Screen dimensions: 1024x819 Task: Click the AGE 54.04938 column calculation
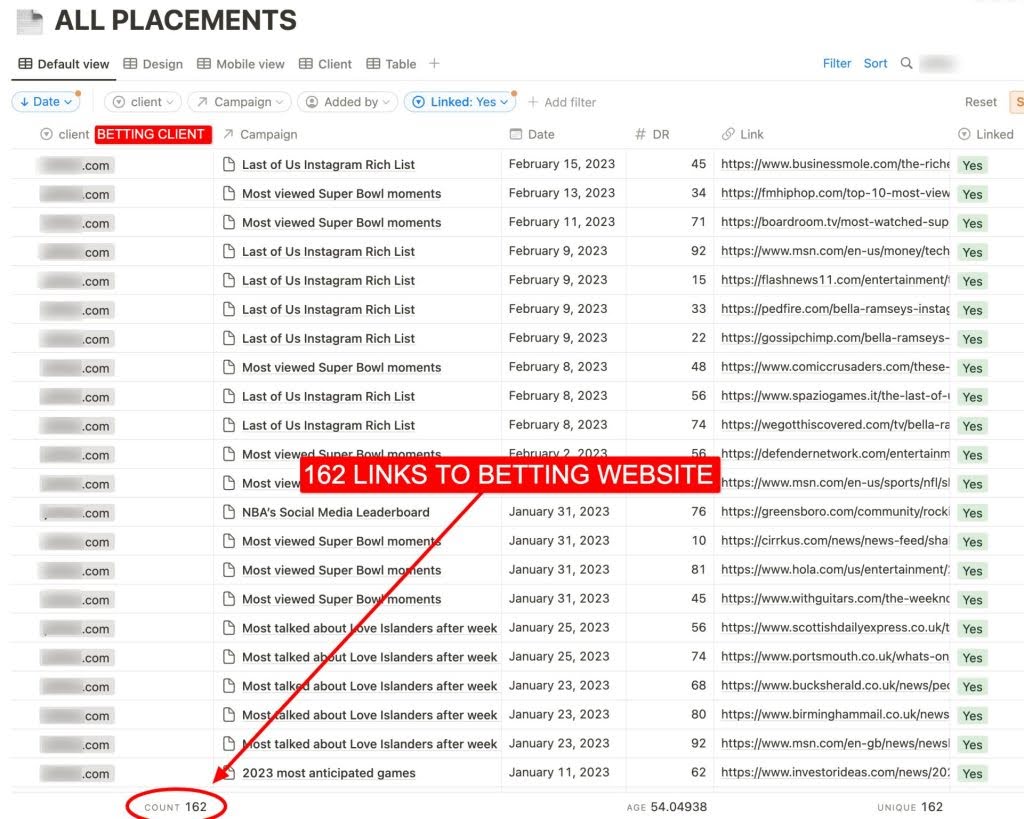point(666,807)
